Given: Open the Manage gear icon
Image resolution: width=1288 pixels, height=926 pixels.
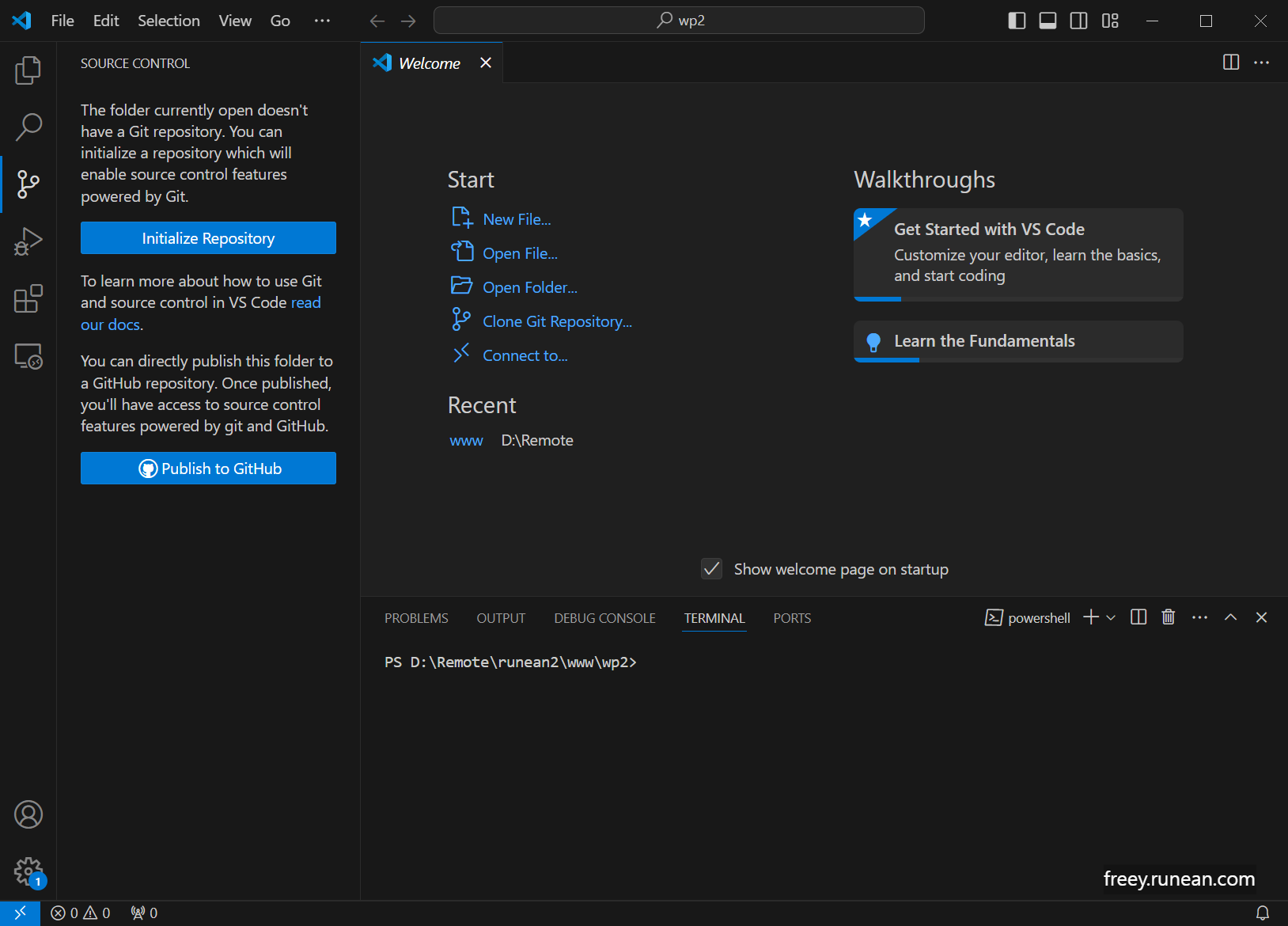Looking at the screenshot, I should (28, 871).
